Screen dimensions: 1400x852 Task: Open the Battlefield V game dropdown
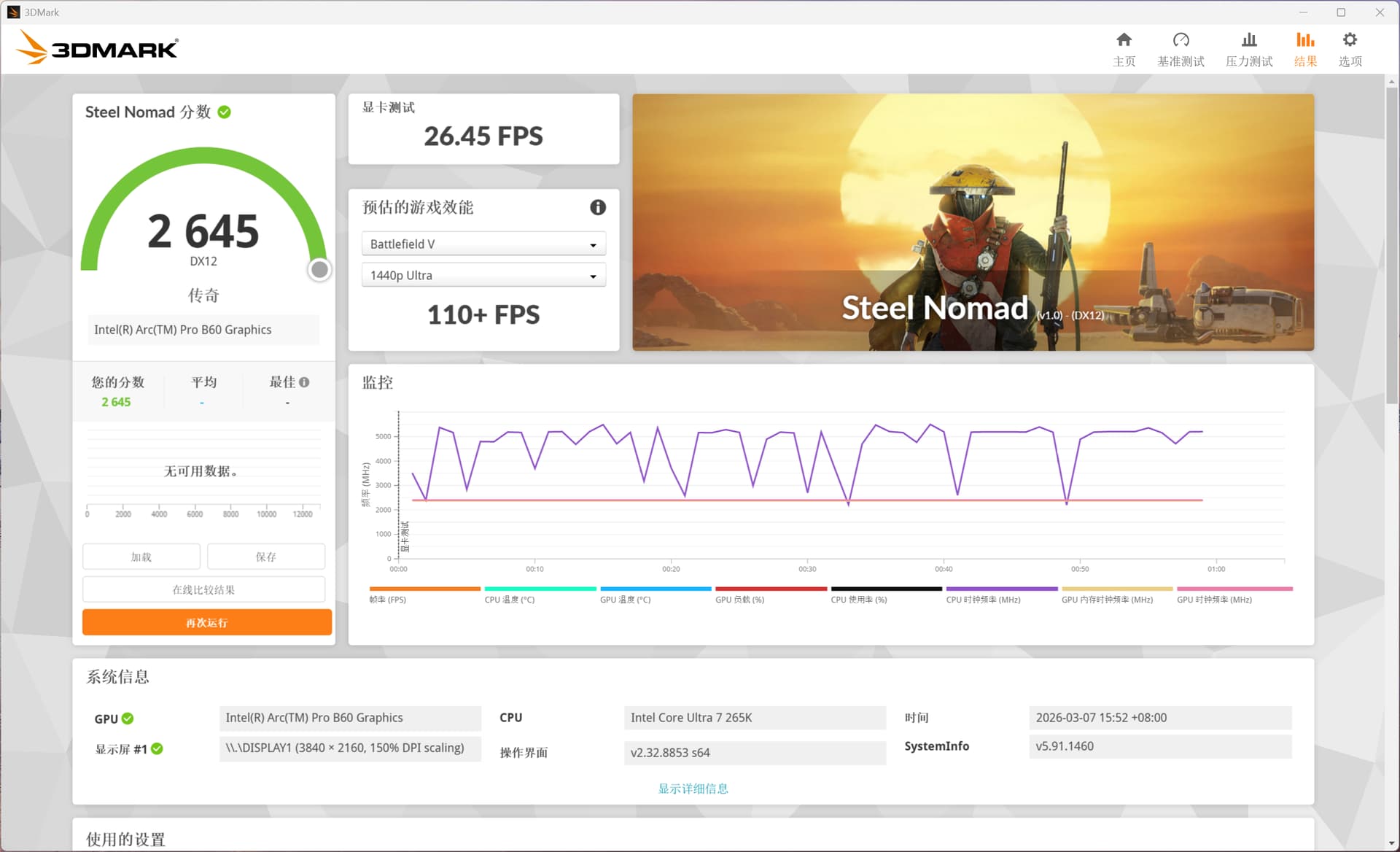pos(483,244)
